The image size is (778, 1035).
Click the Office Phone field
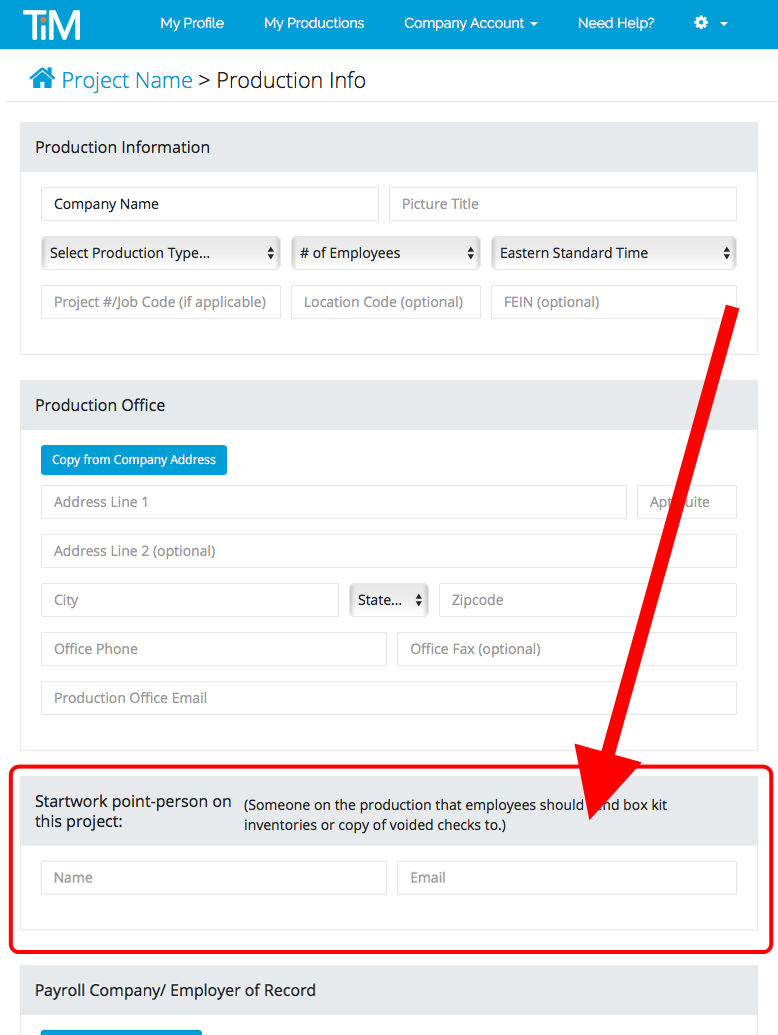coord(214,649)
